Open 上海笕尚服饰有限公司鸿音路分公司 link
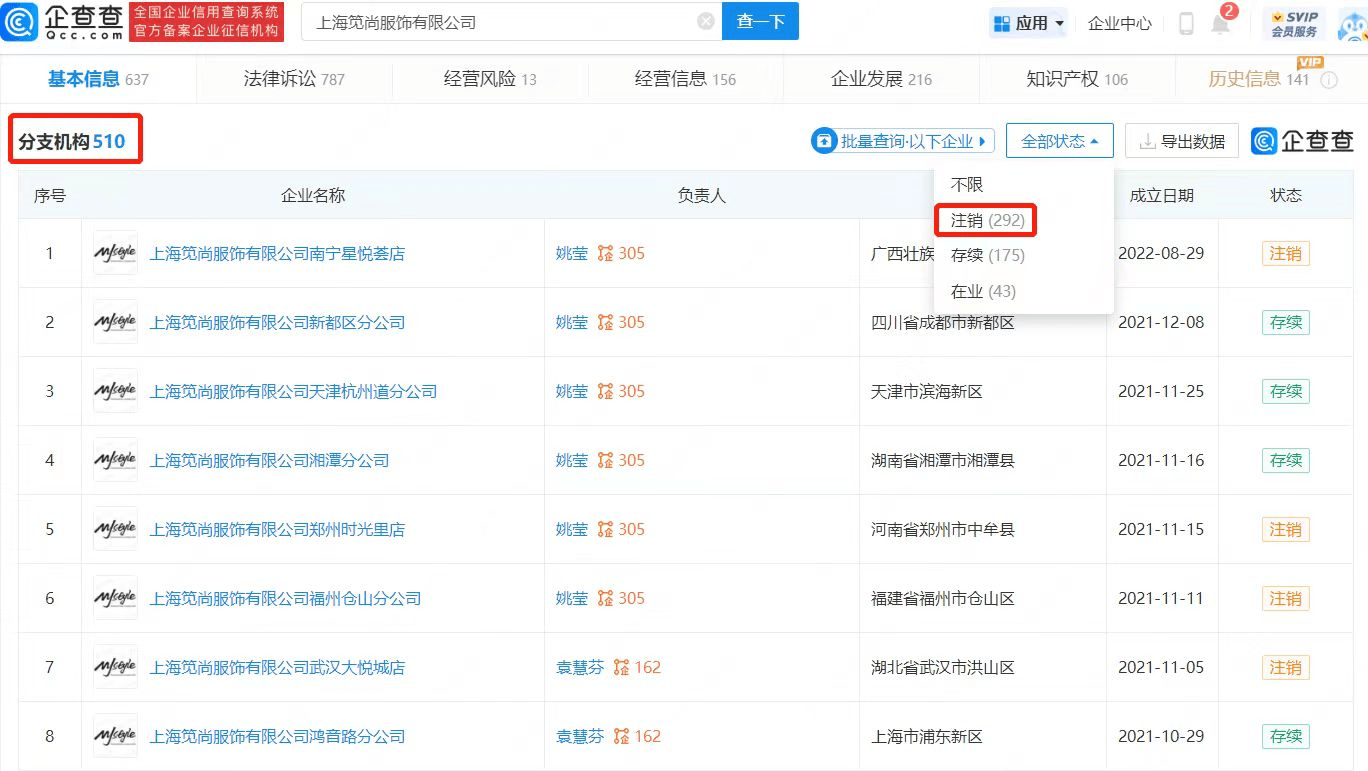 pyautogui.click(x=277, y=737)
